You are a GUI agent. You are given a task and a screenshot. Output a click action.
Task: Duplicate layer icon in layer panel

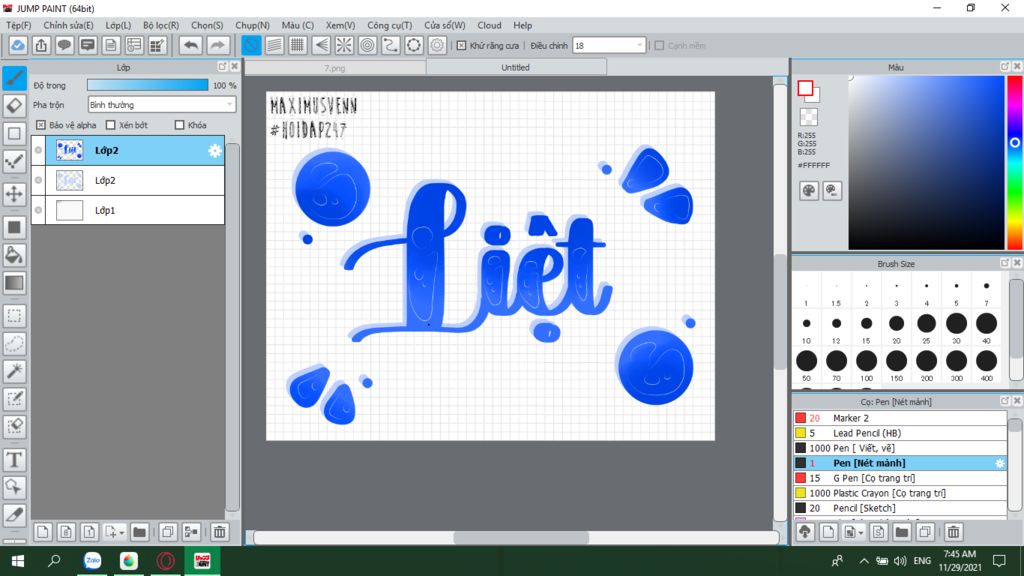click(168, 532)
